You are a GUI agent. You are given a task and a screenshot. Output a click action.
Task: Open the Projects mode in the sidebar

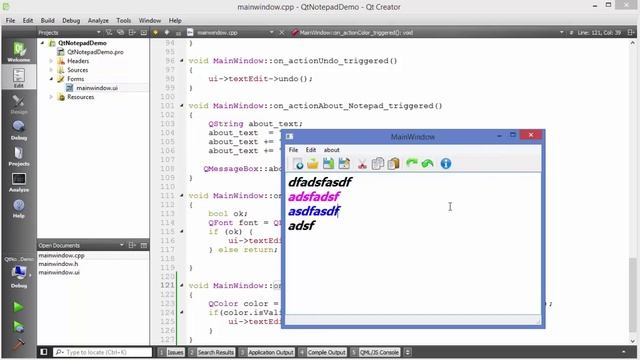point(19,156)
